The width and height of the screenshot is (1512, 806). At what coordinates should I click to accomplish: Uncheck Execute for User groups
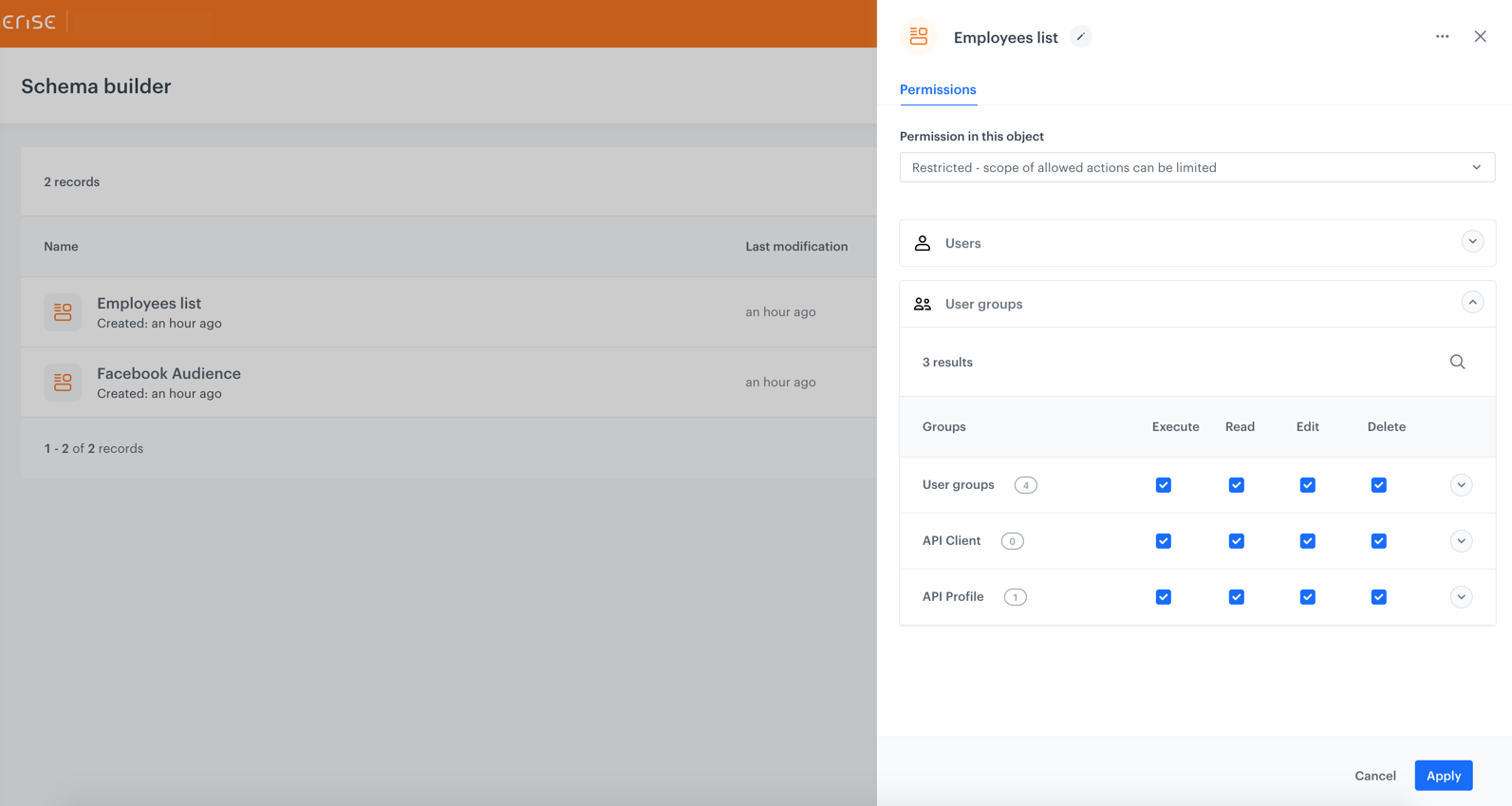pyautogui.click(x=1163, y=485)
